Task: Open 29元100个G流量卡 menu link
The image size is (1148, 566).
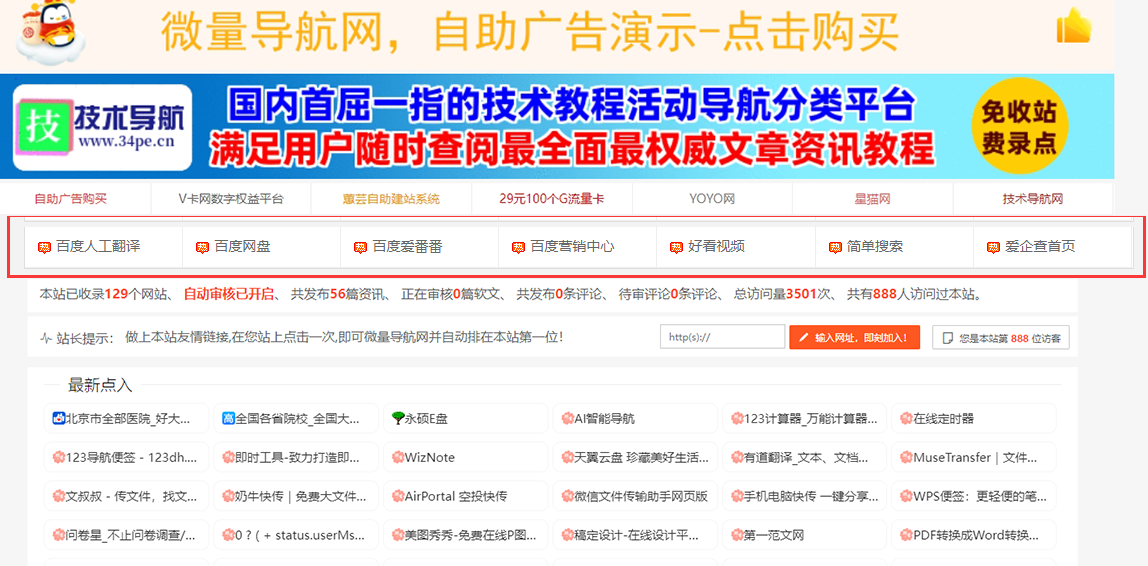Action: pyautogui.click(x=551, y=198)
